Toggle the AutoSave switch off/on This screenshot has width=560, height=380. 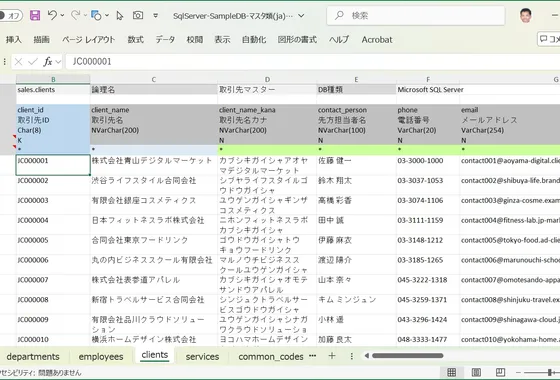point(11,16)
